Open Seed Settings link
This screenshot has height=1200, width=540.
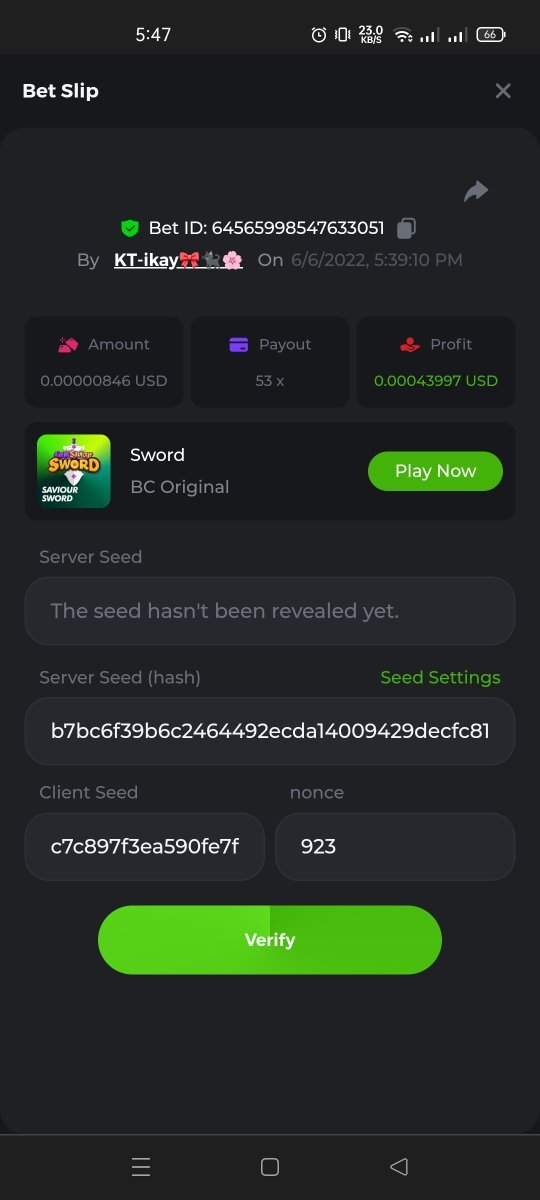440,677
